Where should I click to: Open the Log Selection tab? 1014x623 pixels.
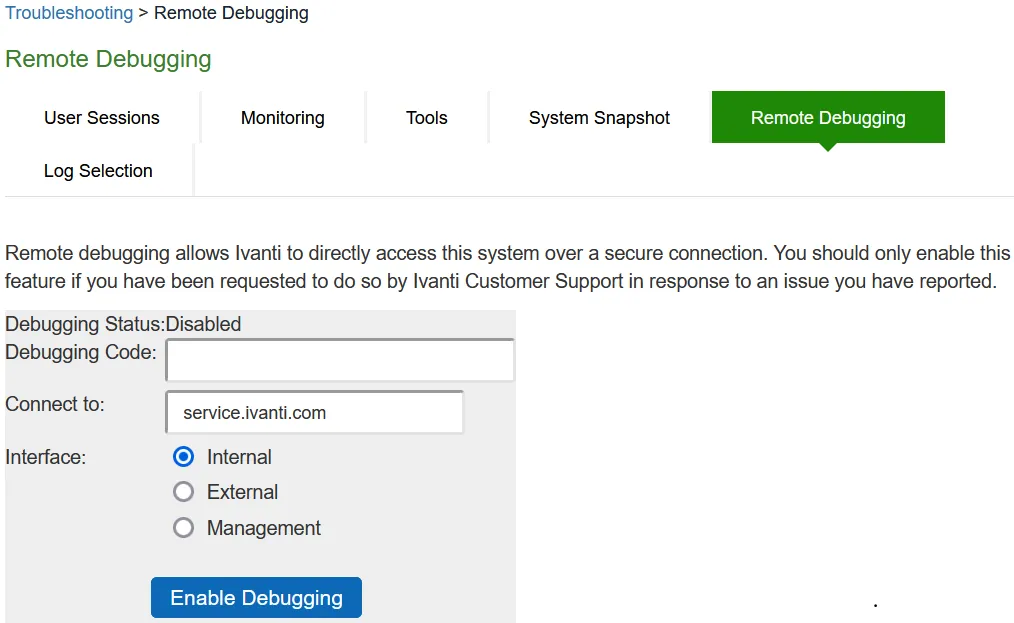coord(98,171)
